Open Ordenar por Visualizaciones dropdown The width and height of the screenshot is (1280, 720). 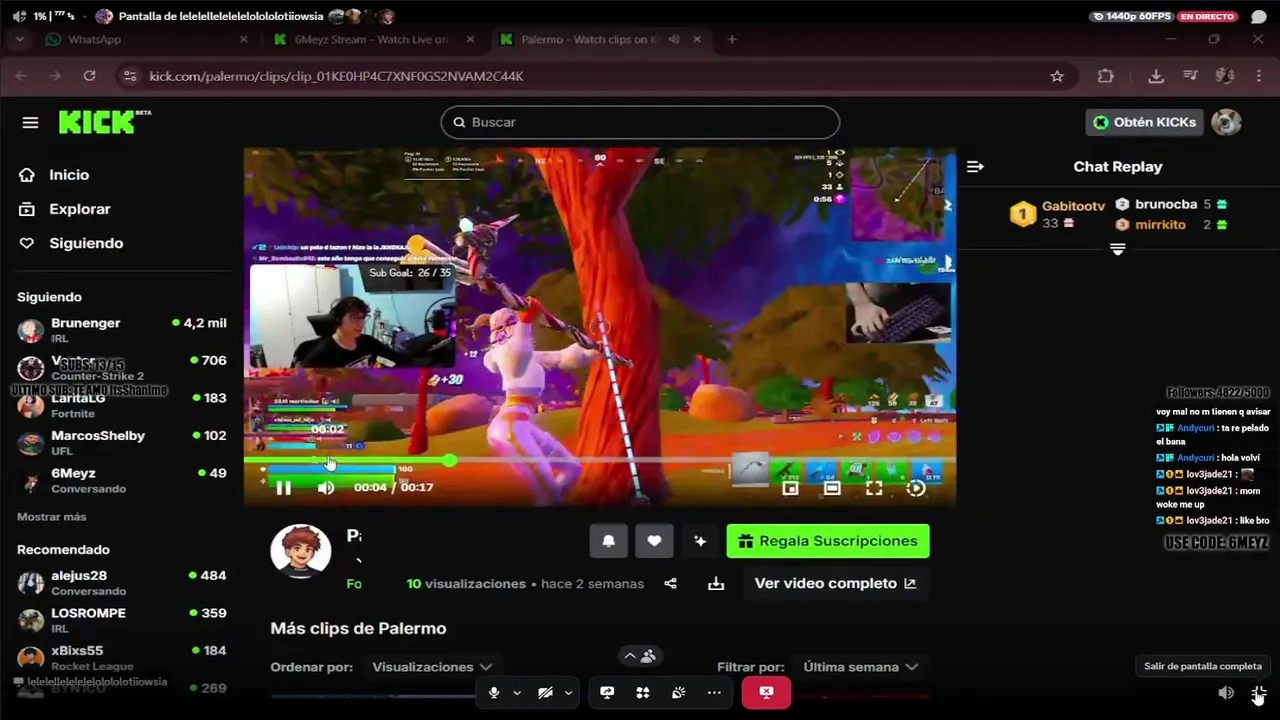432,667
